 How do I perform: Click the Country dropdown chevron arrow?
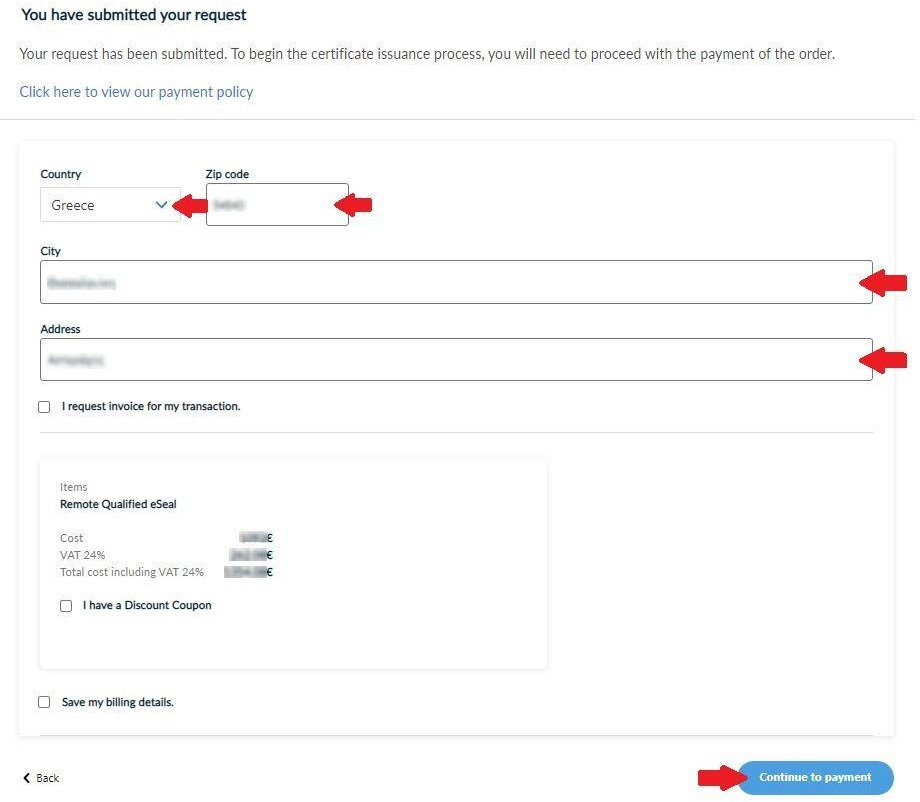pyautogui.click(x=162, y=205)
